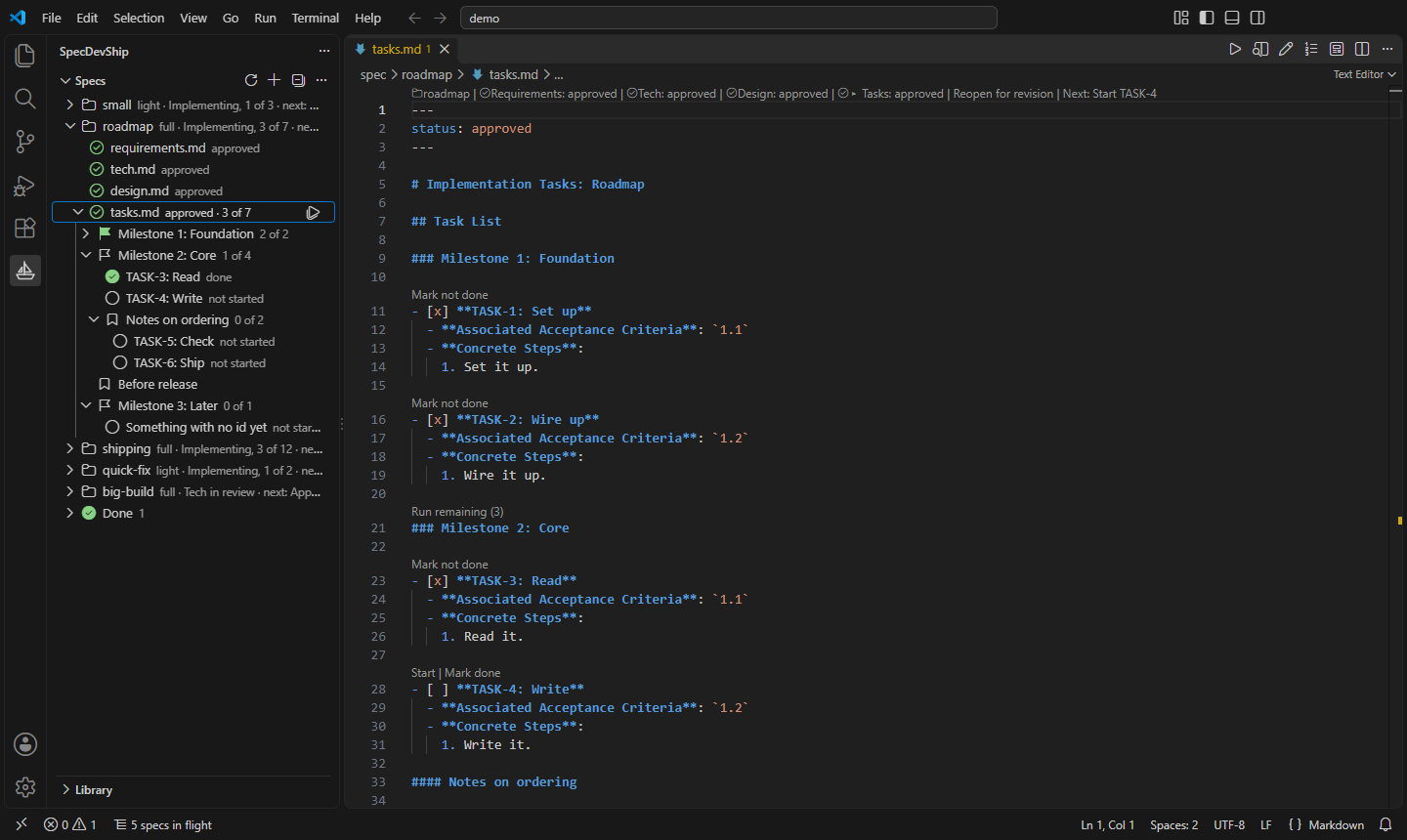Open the Terminal menu

[x=315, y=18]
